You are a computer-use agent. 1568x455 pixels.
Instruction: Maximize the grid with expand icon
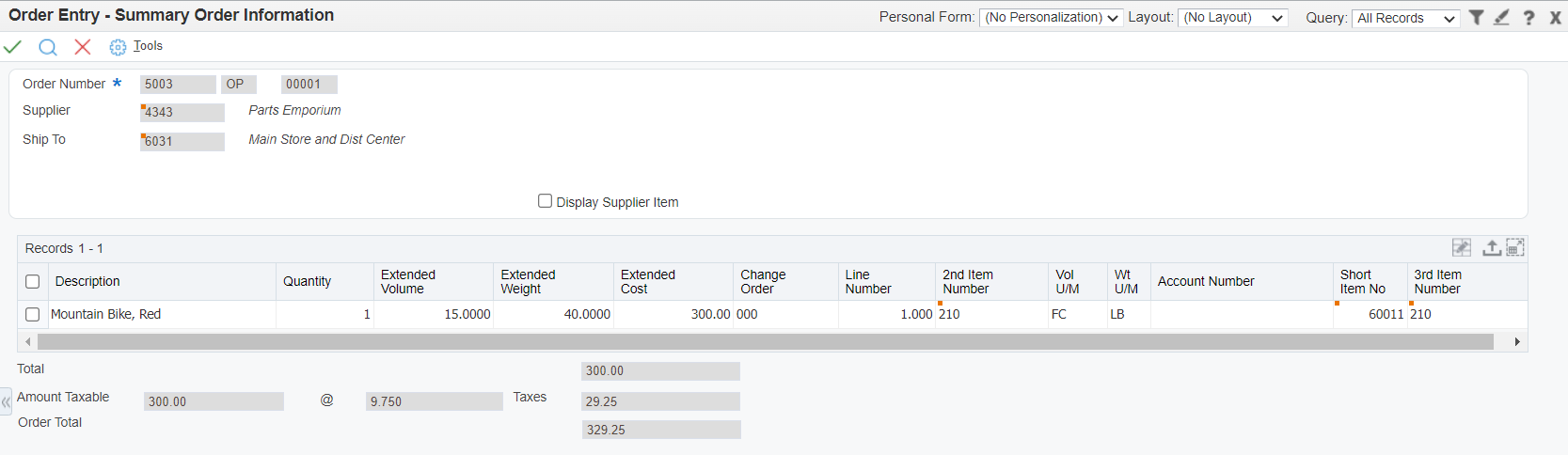tap(1515, 247)
